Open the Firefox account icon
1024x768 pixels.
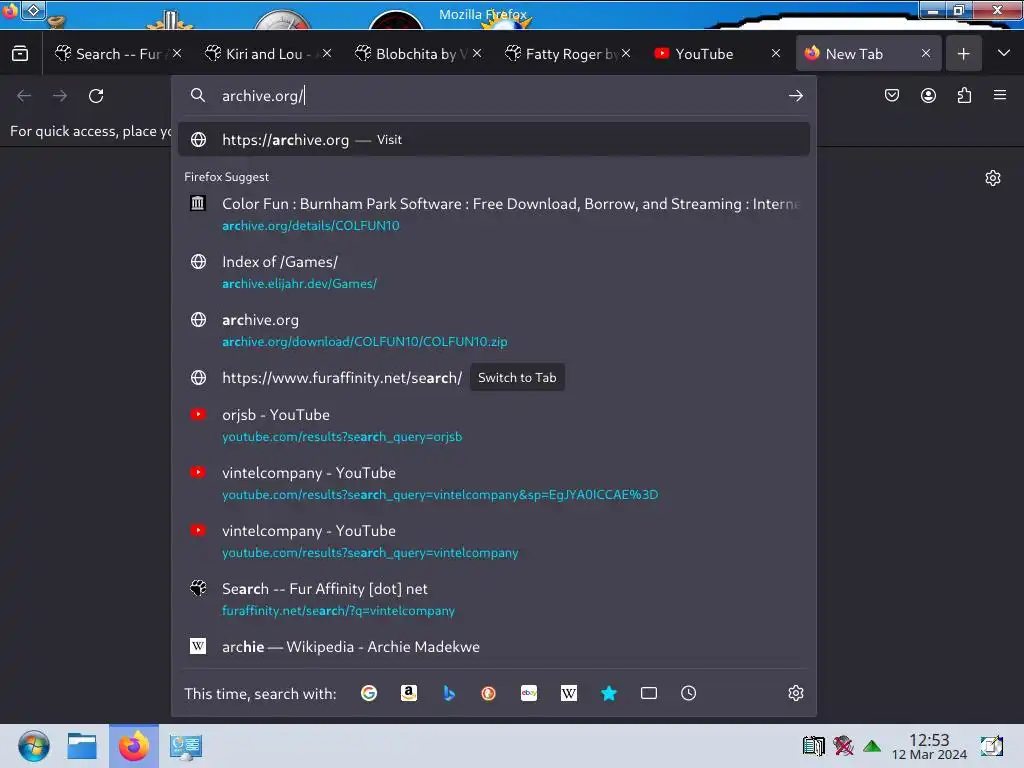tap(928, 96)
